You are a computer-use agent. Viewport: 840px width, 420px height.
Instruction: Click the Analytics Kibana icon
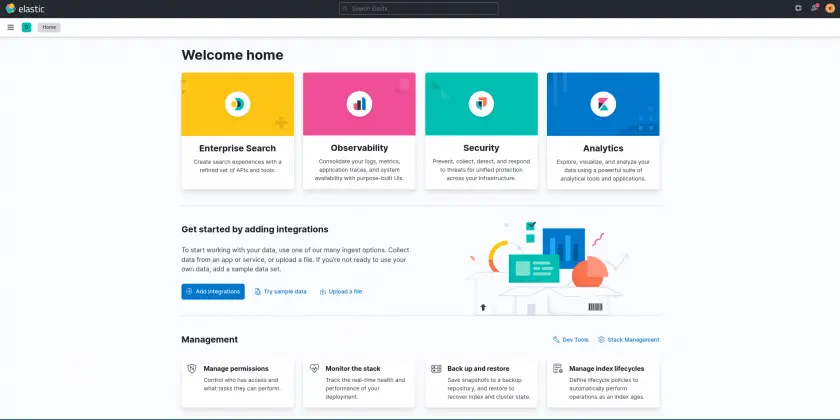pyautogui.click(x=603, y=103)
